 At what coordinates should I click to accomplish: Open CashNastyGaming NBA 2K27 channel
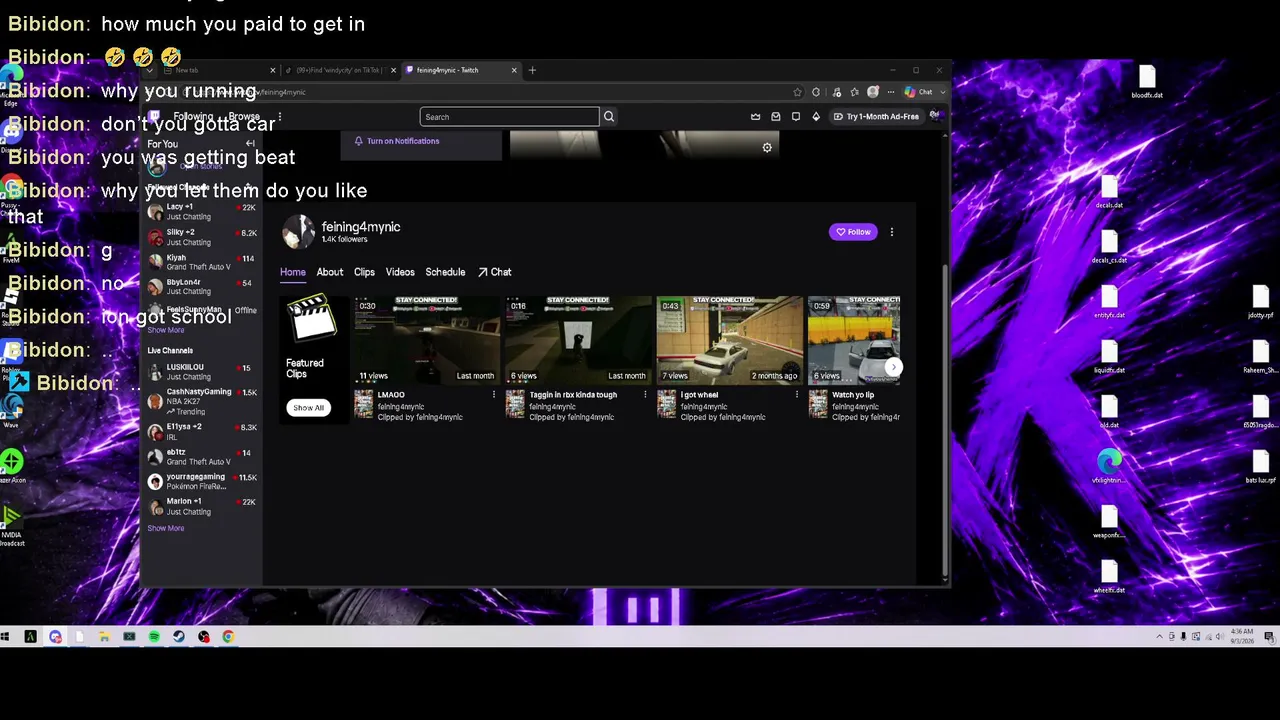[x=201, y=402]
